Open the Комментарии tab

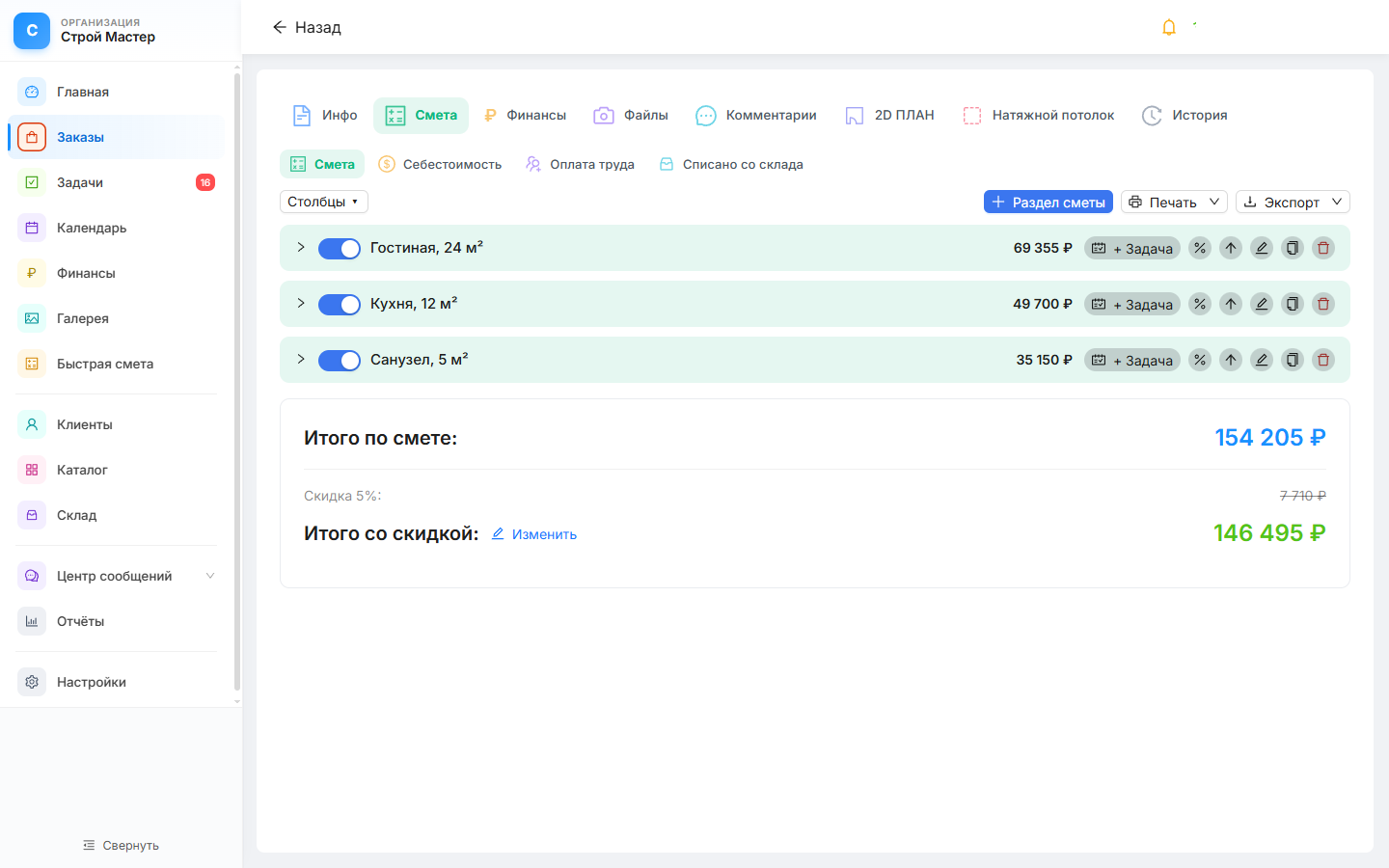click(756, 116)
